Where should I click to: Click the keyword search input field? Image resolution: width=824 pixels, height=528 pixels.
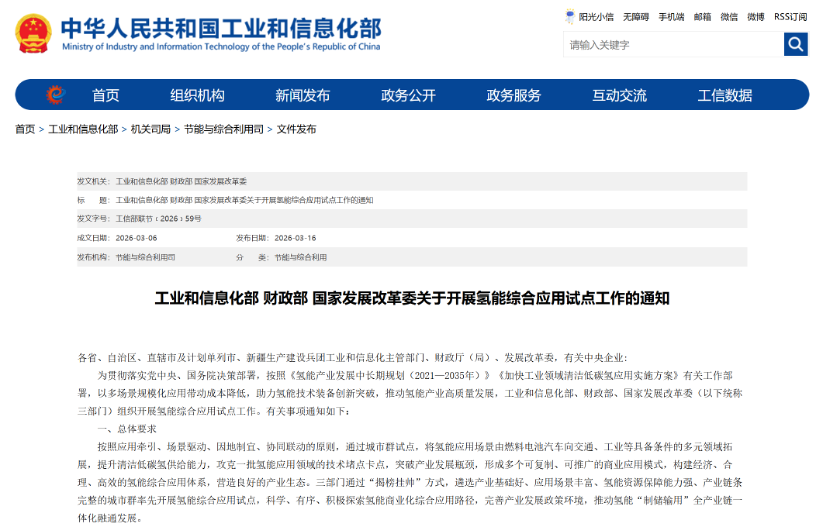point(674,45)
